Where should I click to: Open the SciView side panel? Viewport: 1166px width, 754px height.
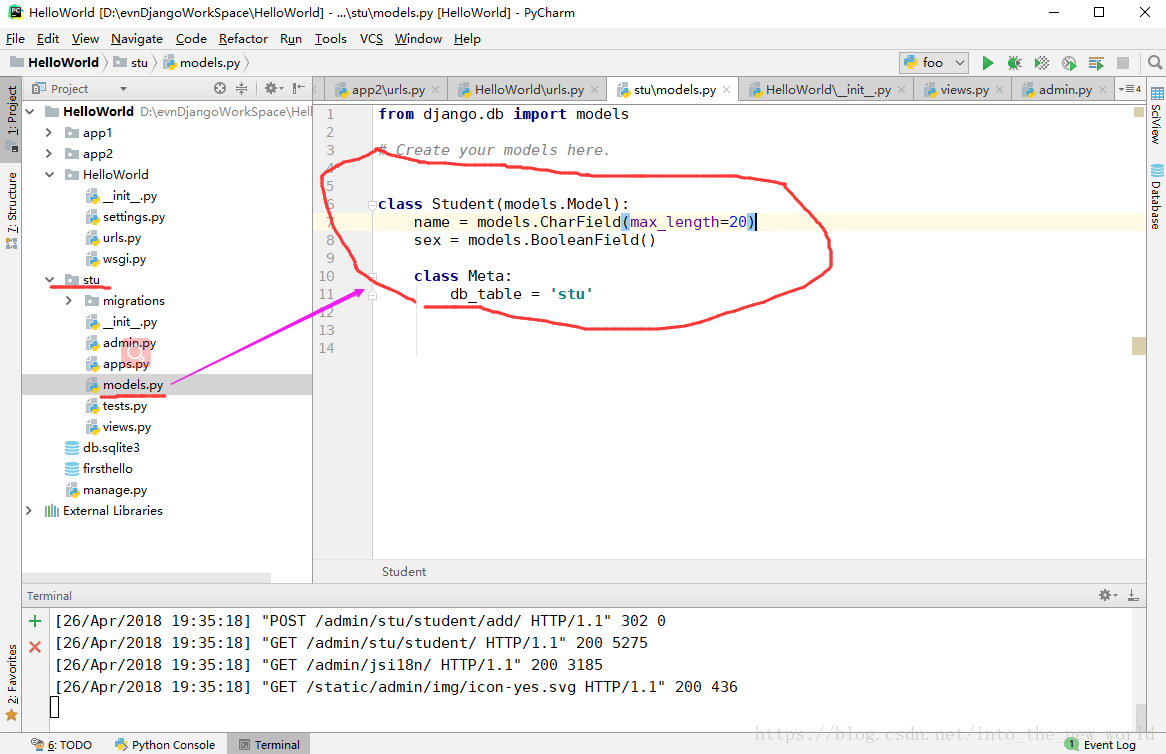[1156, 115]
